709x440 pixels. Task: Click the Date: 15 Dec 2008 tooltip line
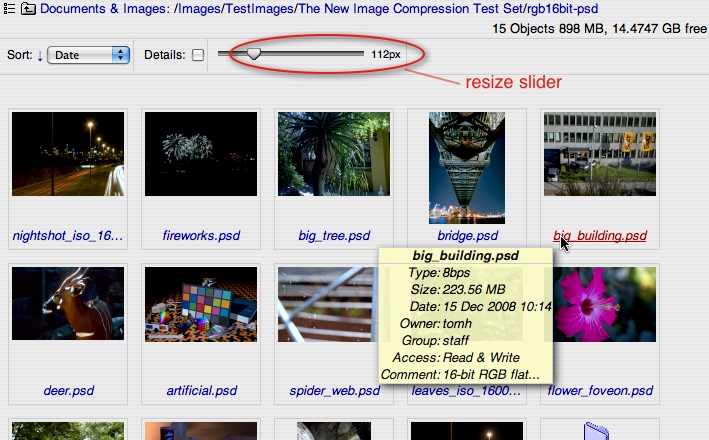480,307
